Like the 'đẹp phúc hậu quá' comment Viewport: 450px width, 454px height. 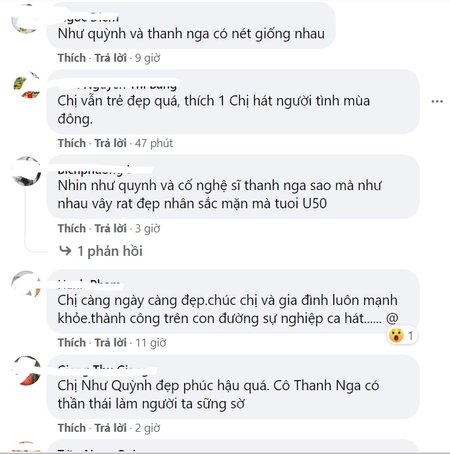click(x=72, y=428)
